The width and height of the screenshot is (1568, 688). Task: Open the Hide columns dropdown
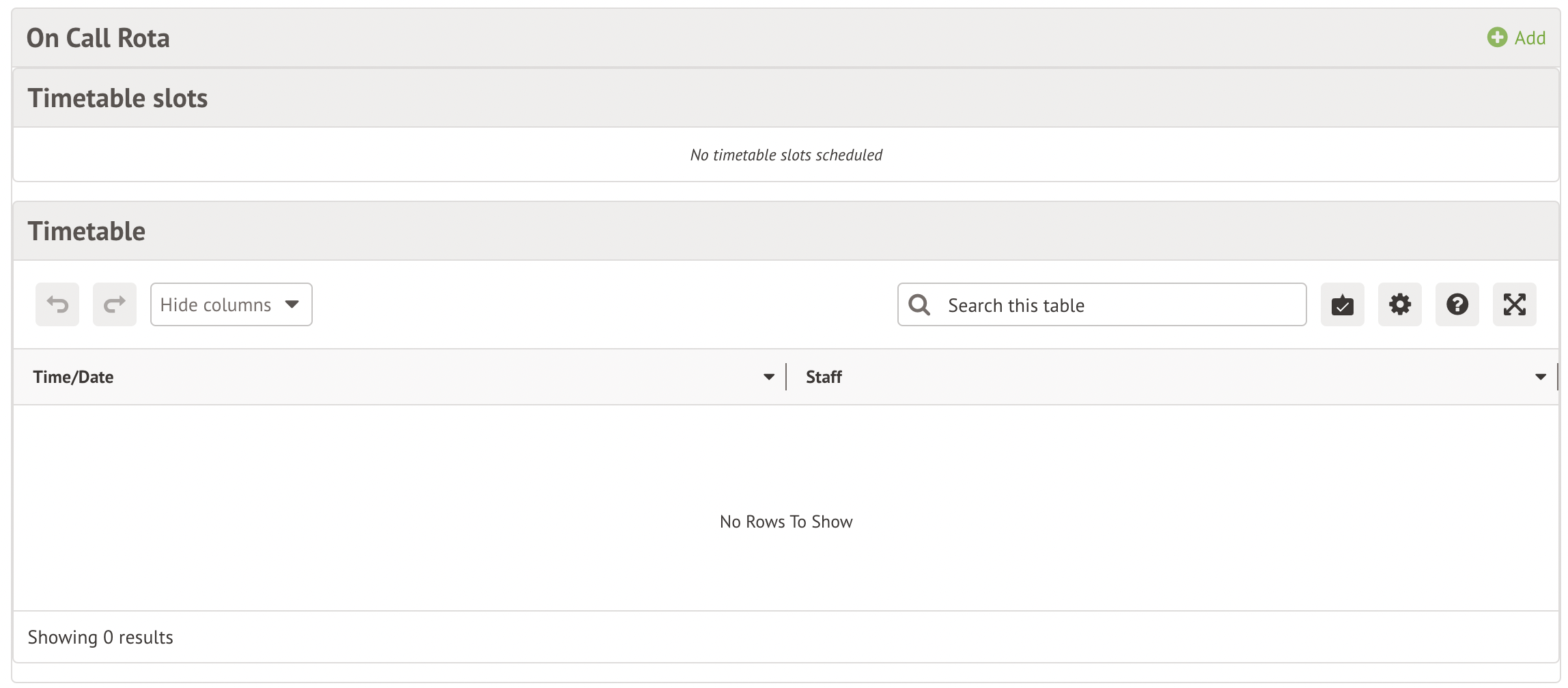(x=231, y=304)
